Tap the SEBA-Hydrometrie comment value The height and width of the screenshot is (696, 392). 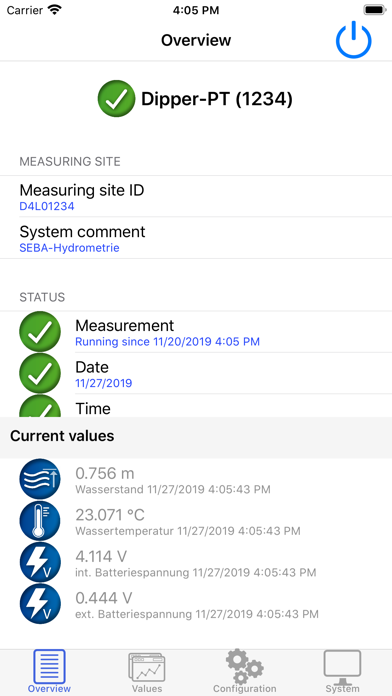(x=69, y=248)
